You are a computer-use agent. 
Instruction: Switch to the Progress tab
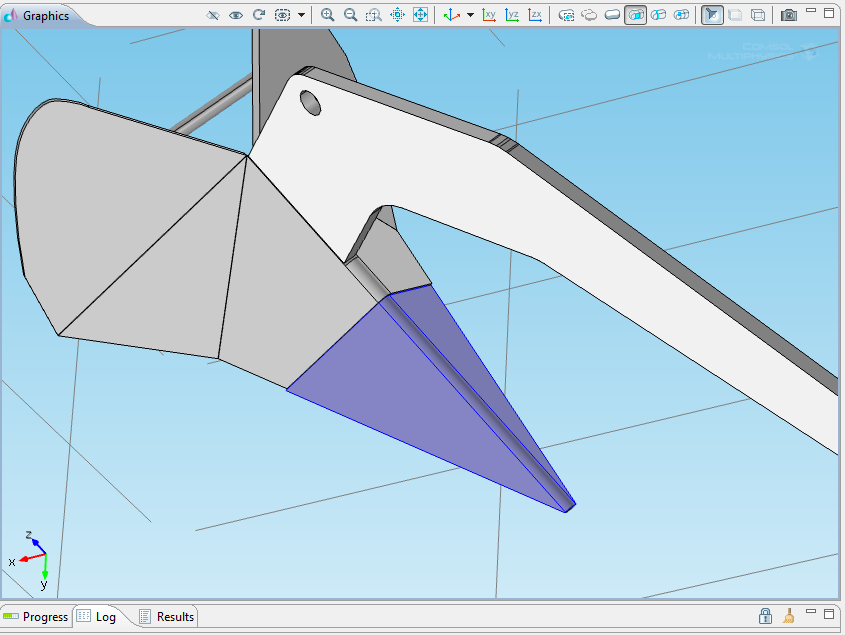36,617
